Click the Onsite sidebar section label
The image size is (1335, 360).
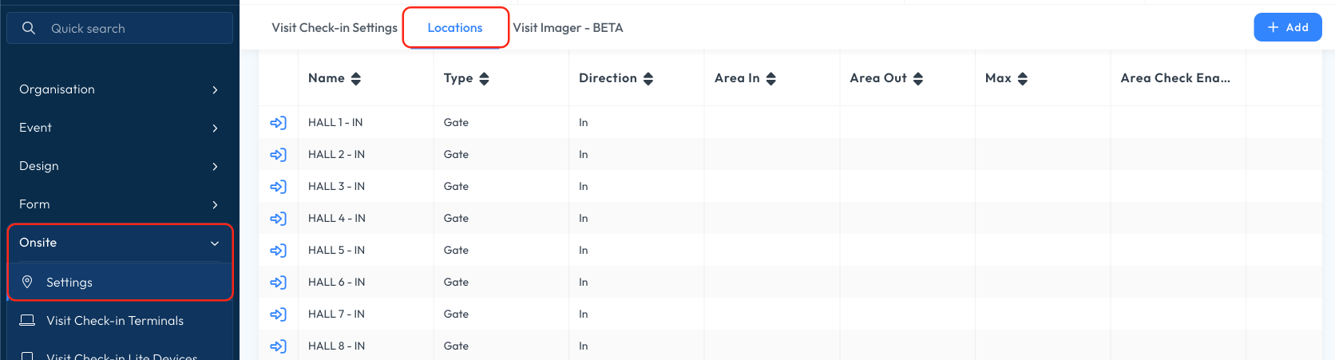coord(38,243)
